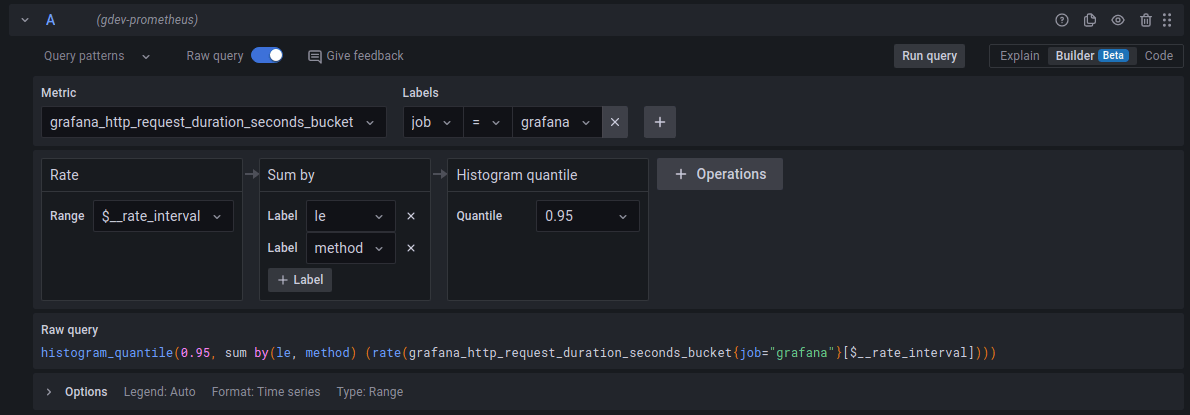The image size is (1190, 415).
Task: Click the Sum by operation header
Action: (345, 175)
